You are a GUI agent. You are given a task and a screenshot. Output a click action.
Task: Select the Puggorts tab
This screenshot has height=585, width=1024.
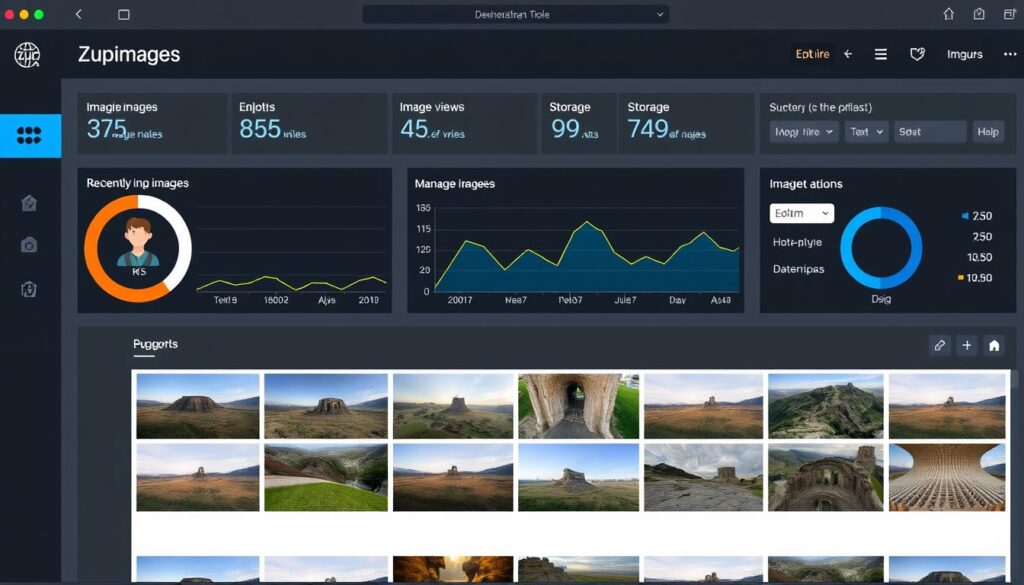(x=155, y=345)
